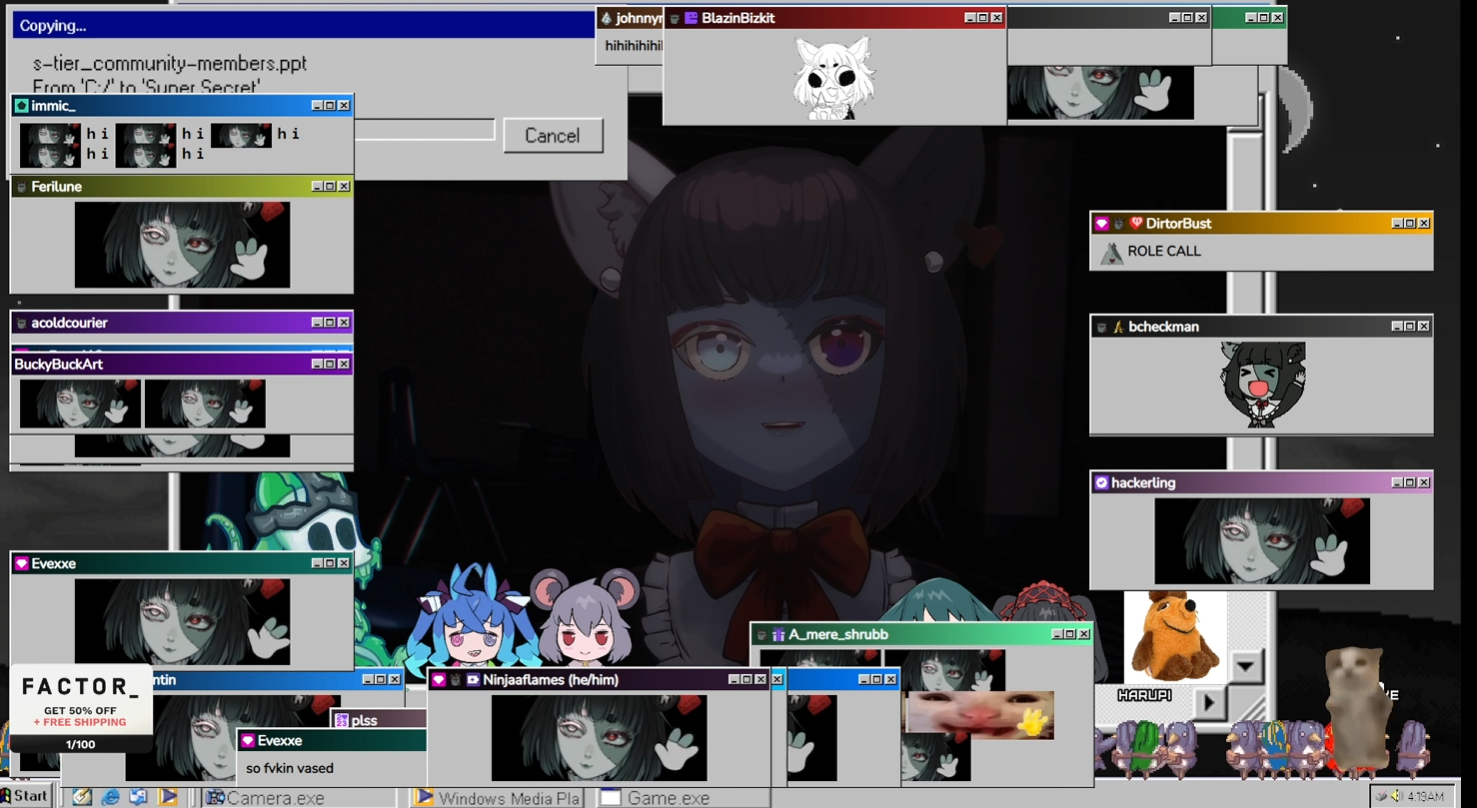
Task: Open the dropdown arrow in the HARUPI player
Action: (1245, 665)
